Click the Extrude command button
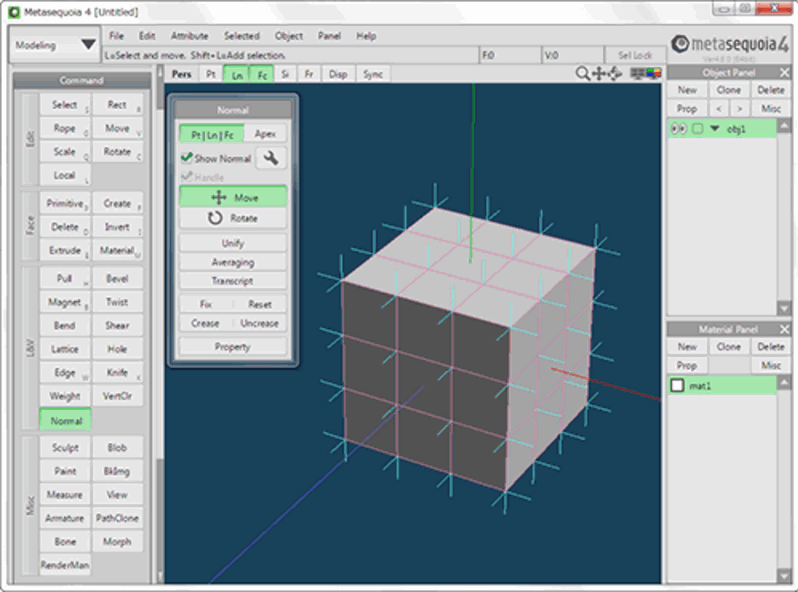 pos(64,250)
